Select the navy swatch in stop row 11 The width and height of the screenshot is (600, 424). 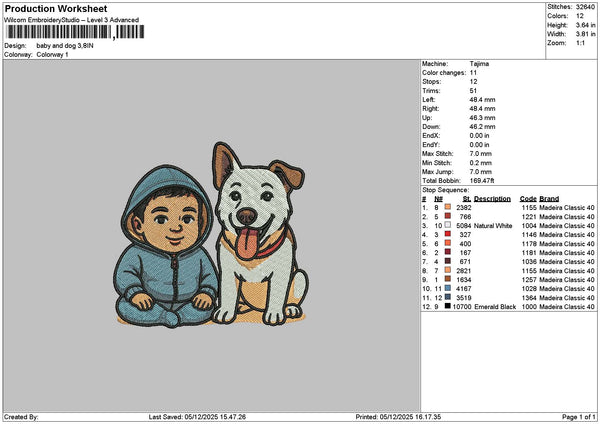(x=447, y=297)
